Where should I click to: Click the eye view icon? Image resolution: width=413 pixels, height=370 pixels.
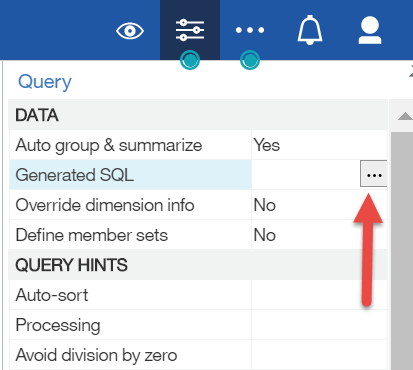[130, 31]
